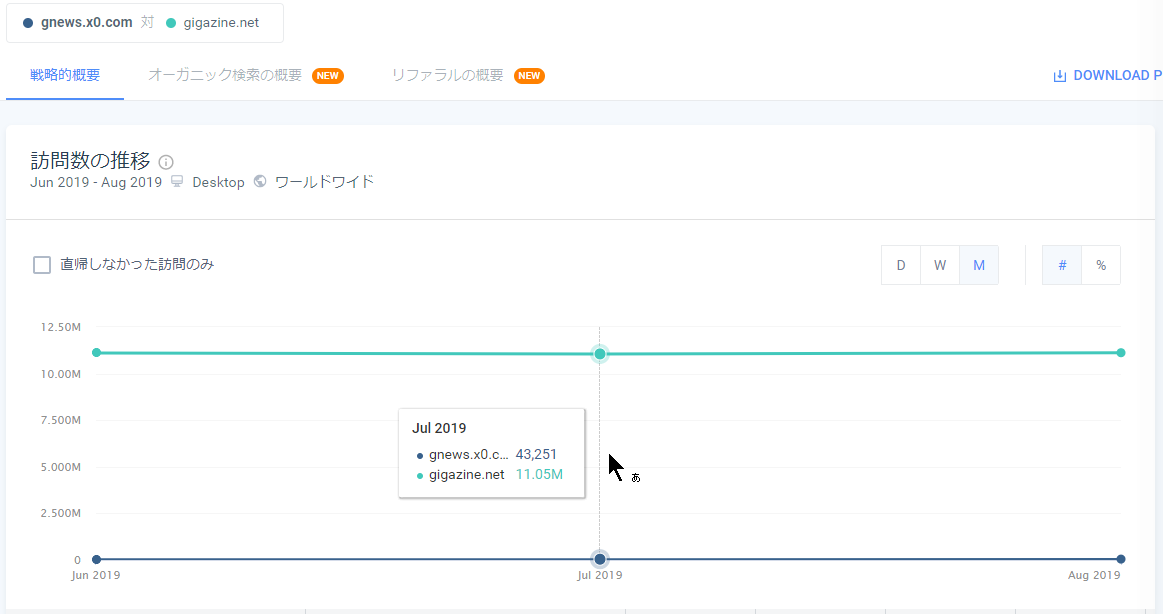Screen dimensions: 1163x614
Task: Click the DOWNLOAD button text
Action: [x=1116, y=76]
